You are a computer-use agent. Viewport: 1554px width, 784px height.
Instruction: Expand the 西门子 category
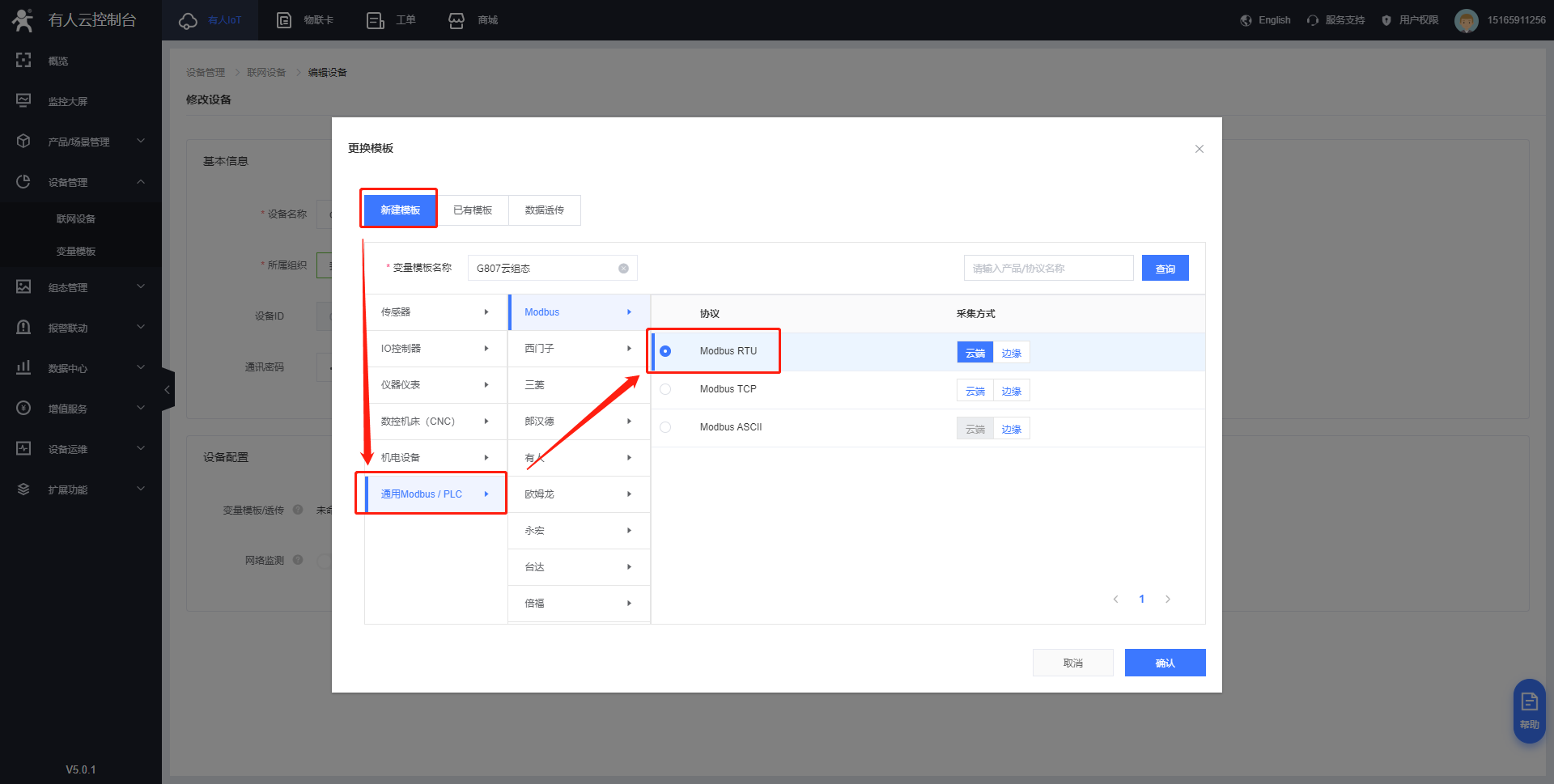pos(579,349)
